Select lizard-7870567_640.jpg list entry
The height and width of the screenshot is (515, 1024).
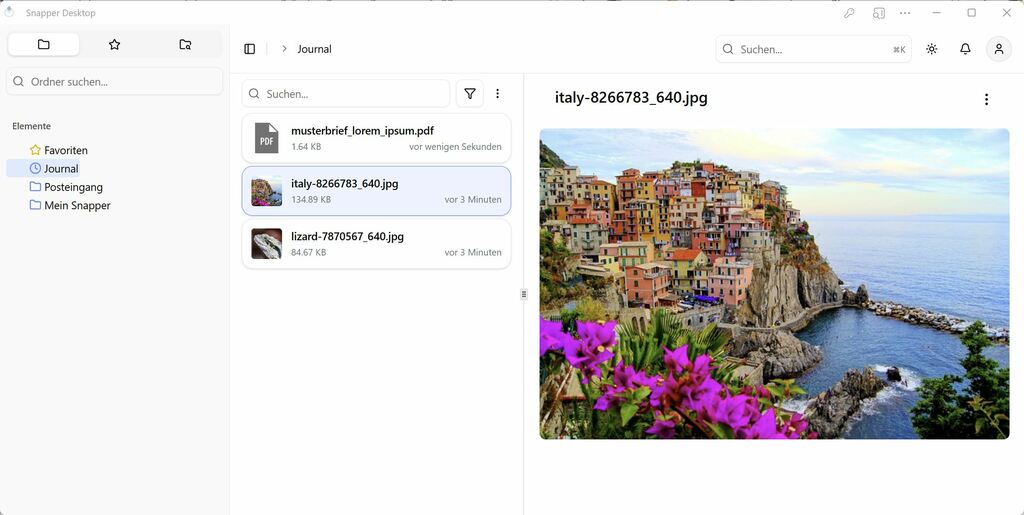click(376, 243)
